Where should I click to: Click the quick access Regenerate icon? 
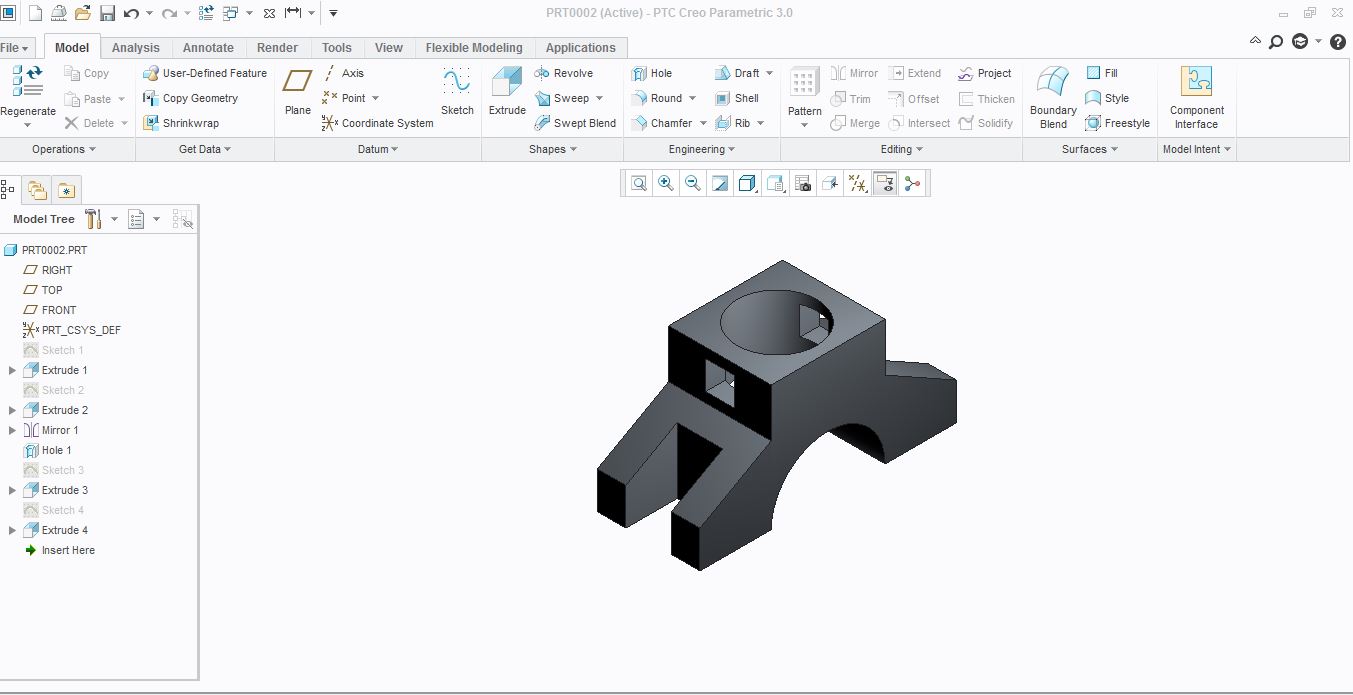click(x=206, y=13)
